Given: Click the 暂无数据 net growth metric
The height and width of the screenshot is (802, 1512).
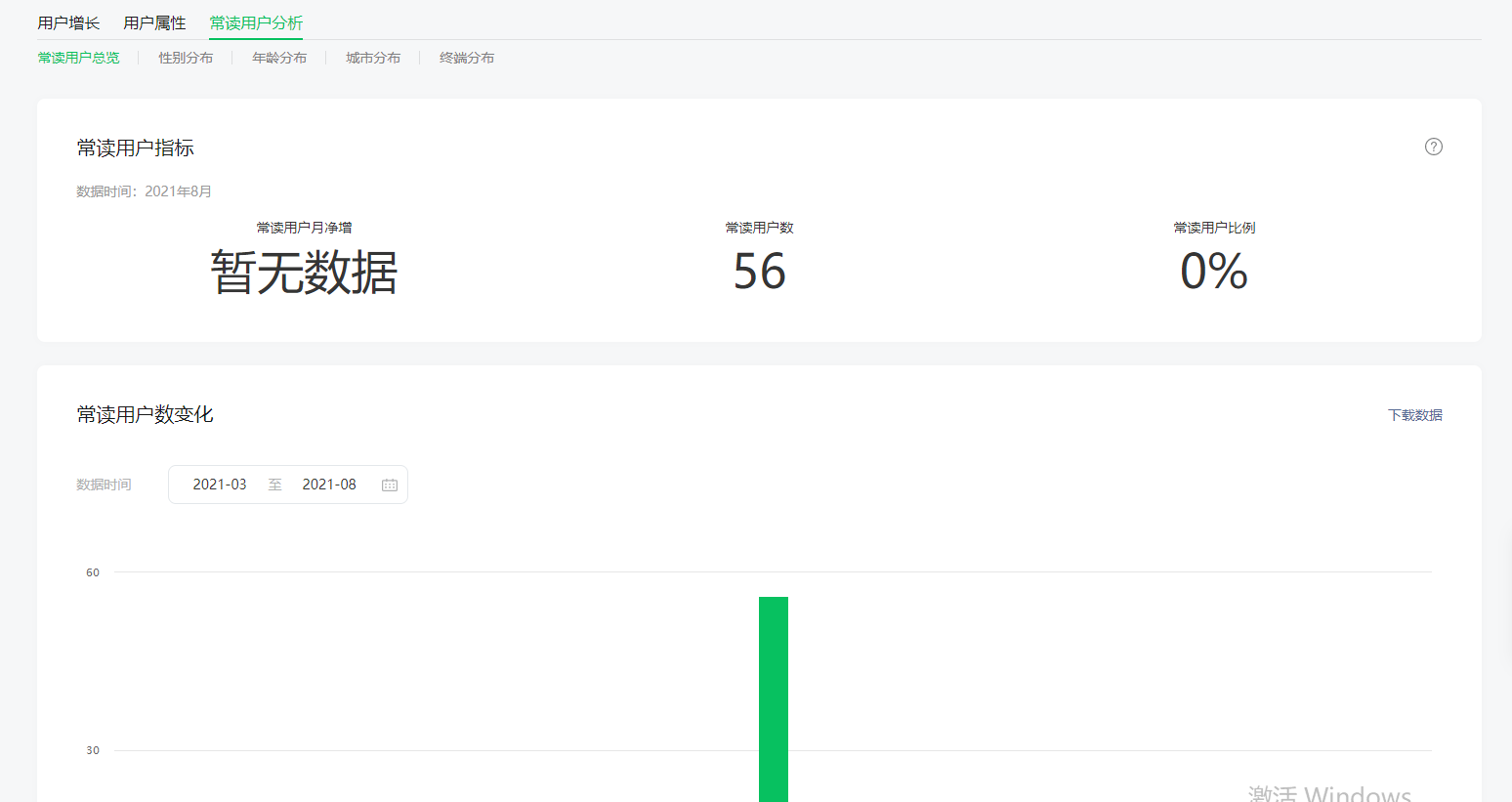Looking at the screenshot, I should [304, 273].
